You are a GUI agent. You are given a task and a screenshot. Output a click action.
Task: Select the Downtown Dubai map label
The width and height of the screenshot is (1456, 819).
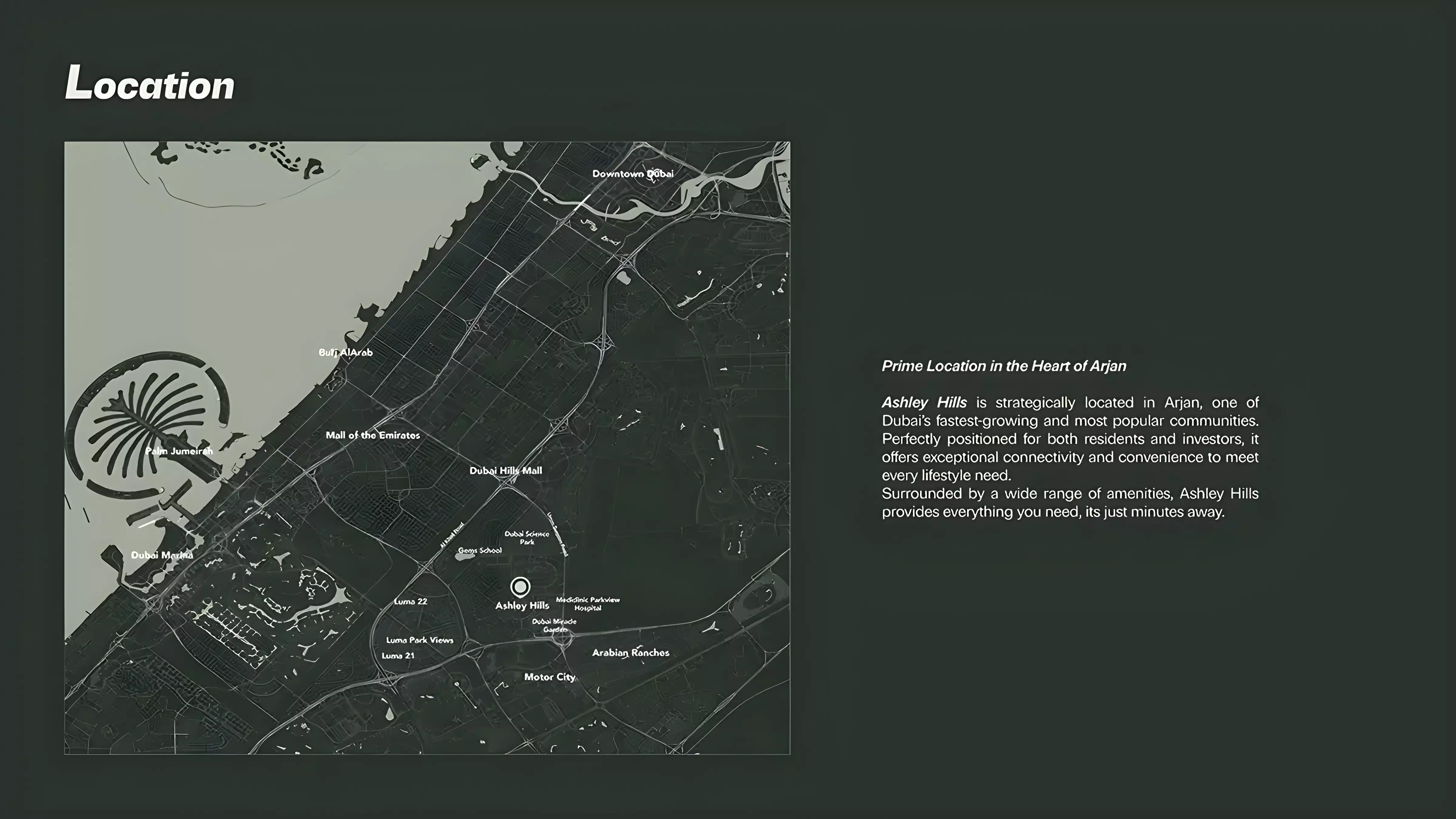click(633, 174)
